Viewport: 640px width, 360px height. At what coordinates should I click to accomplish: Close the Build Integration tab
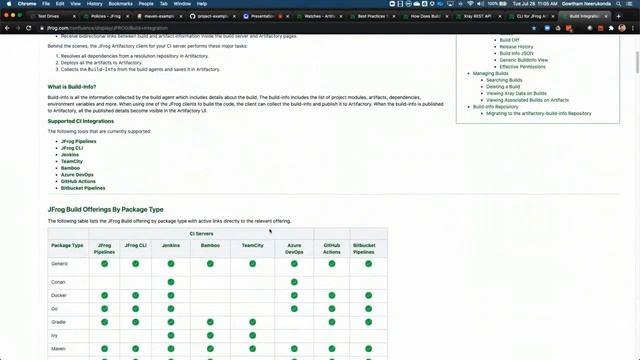coord(606,16)
